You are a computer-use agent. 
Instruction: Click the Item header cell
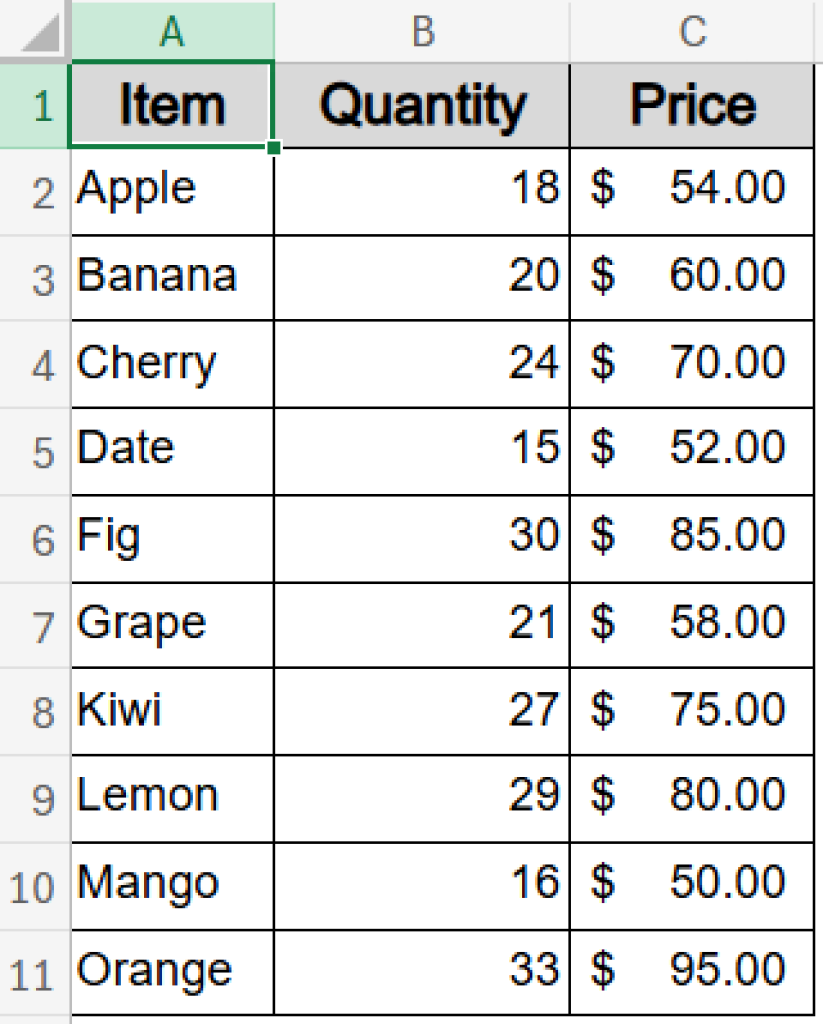170,103
